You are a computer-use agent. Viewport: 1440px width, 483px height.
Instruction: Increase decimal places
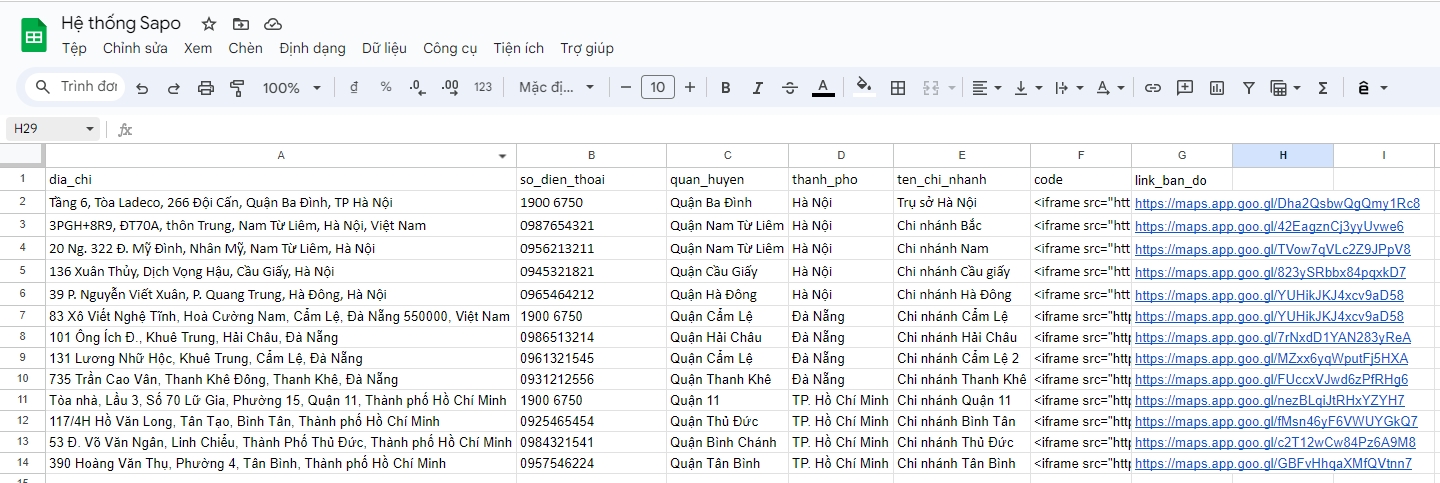click(x=450, y=88)
